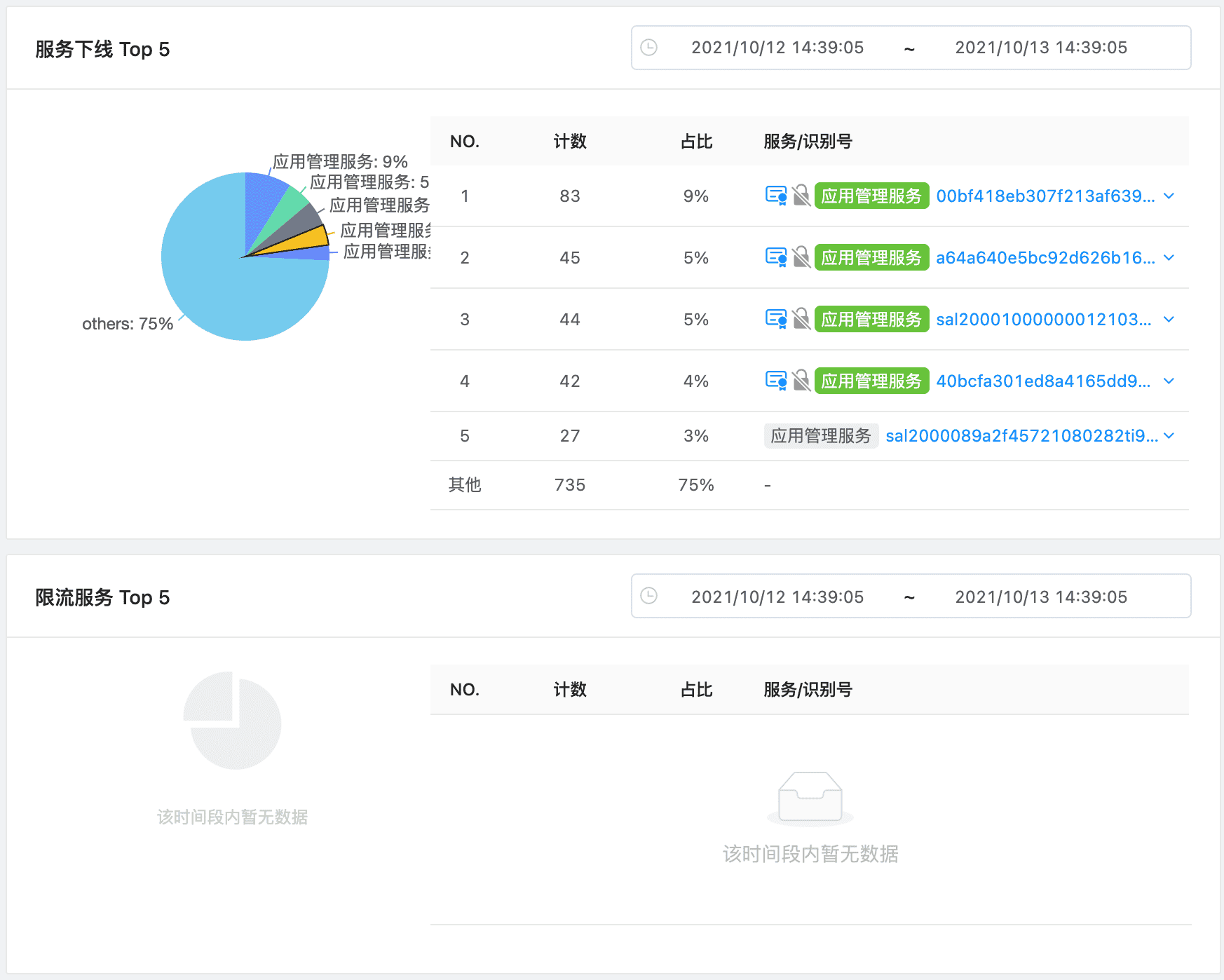Open service link sal2000089a2f45721080282ti9...
This screenshot has height=980, width=1224.
coord(1021,436)
